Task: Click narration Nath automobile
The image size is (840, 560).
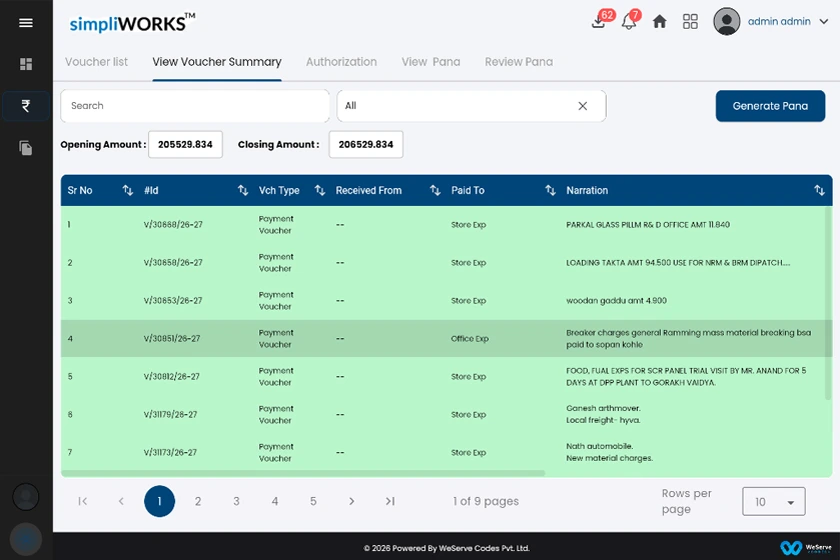Action: point(609,452)
